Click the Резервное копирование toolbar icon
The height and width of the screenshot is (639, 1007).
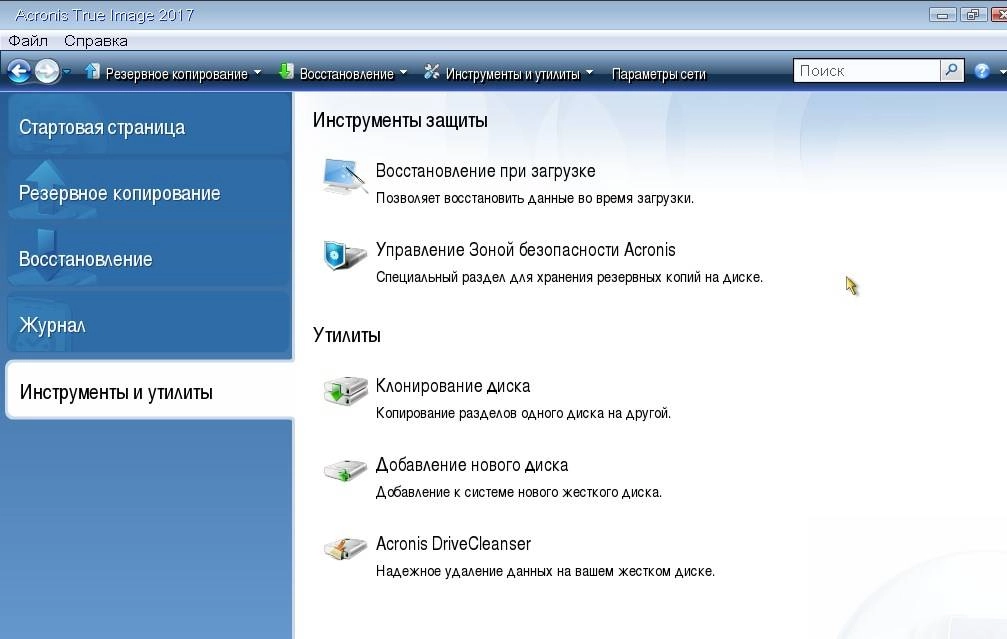coord(92,71)
